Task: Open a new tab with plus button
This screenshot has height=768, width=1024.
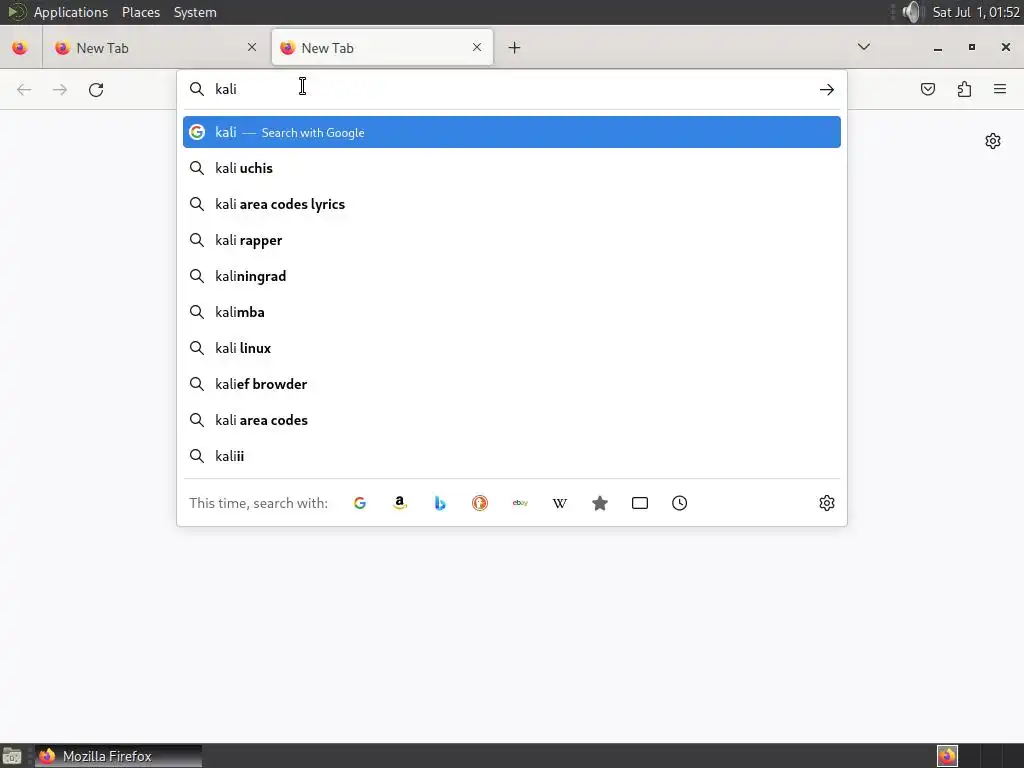Action: (515, 48)
